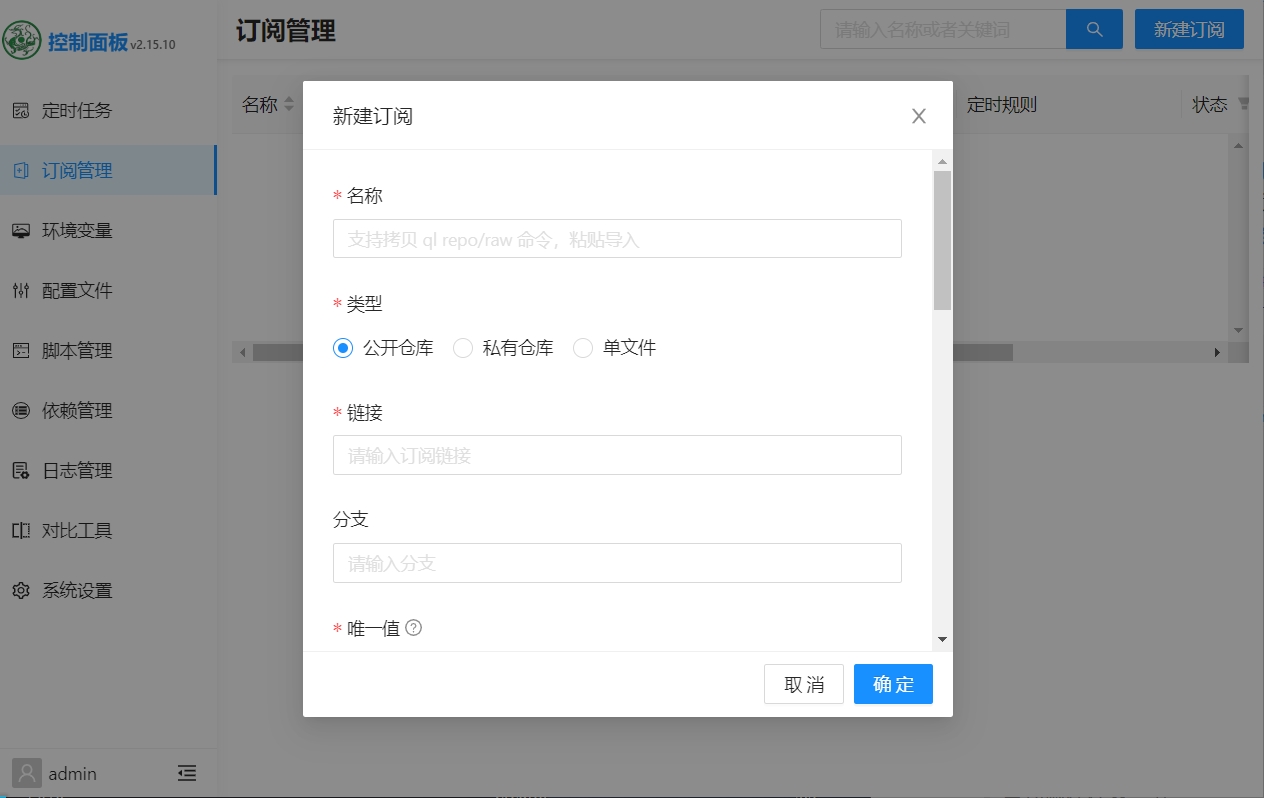Image resolution: width=1264 pixels, height=798 pixels.
Task: Open 对比工具 from the sidebar menu
Action: [76, 530]
